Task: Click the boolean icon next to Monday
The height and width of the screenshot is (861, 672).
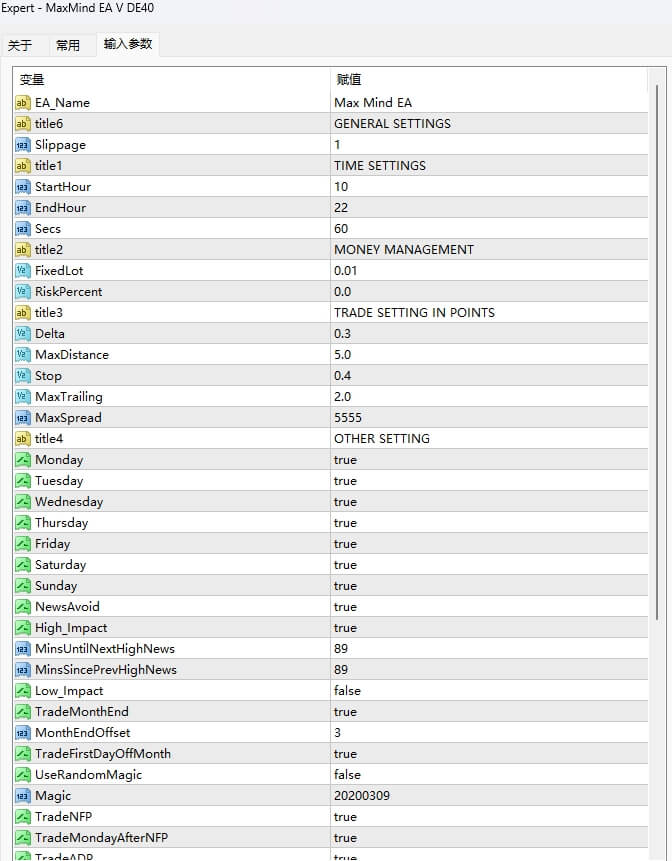Action: pos(22,459)
